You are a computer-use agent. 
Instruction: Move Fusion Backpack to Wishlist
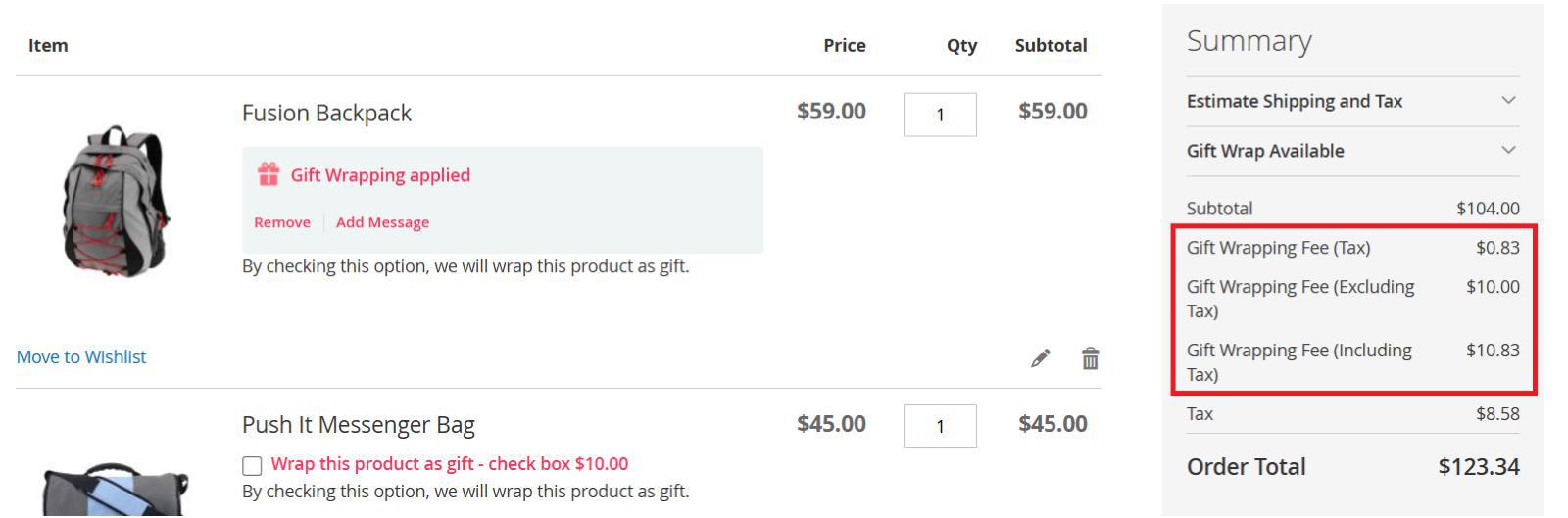[x=81, y=357]
